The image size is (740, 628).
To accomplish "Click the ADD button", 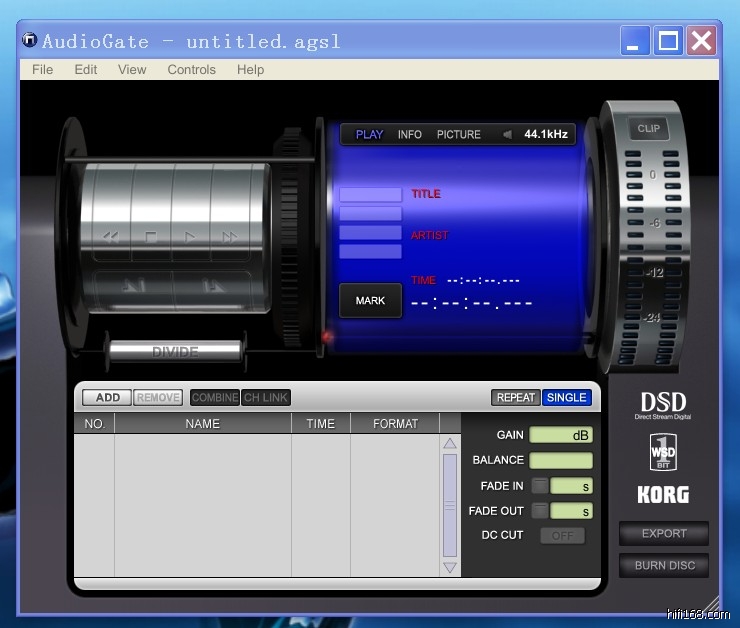I will coord(107,397).
